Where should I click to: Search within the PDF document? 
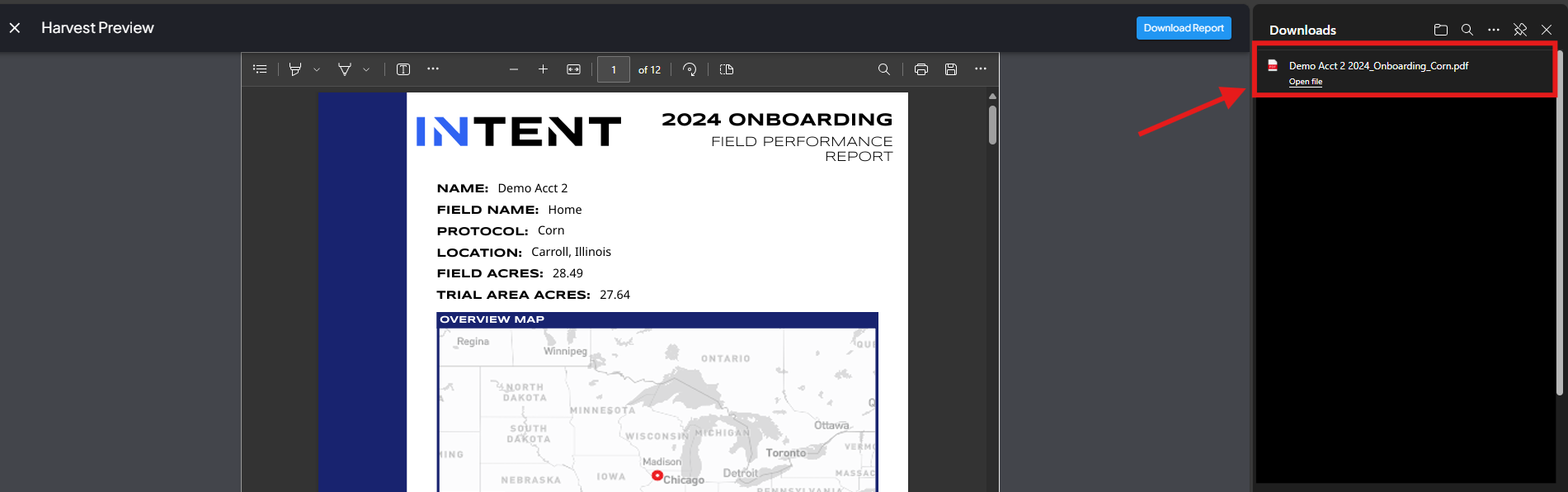point(884,69)
